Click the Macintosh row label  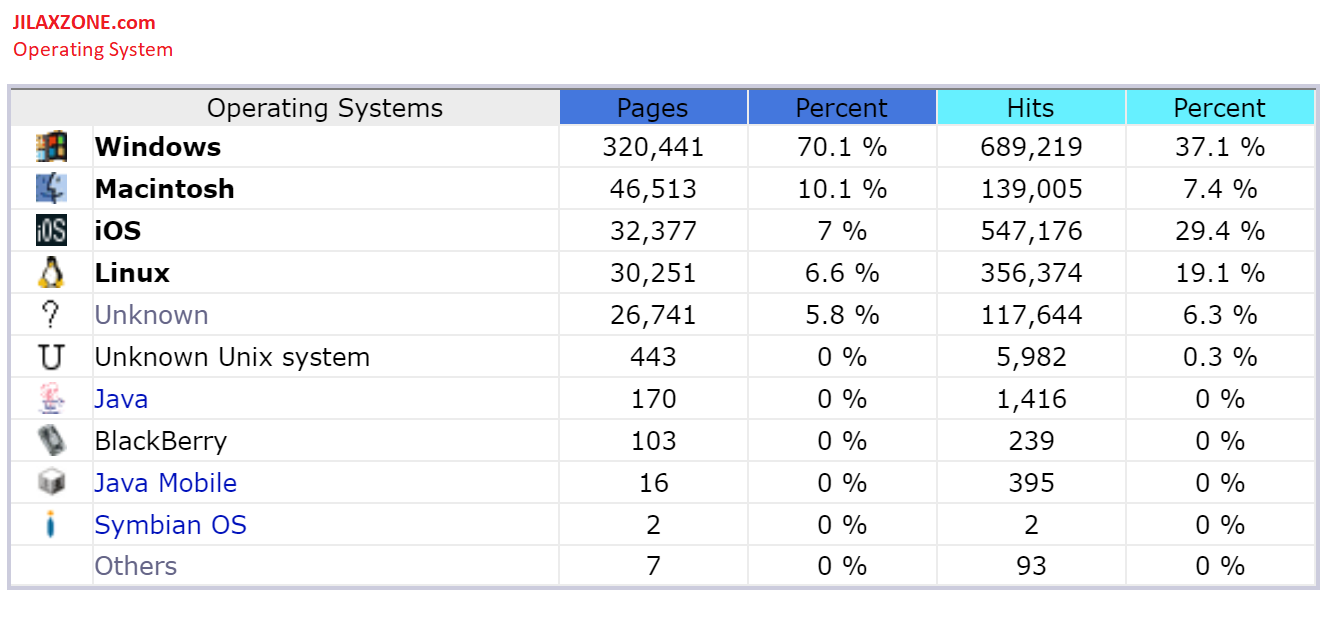(165, 189)
